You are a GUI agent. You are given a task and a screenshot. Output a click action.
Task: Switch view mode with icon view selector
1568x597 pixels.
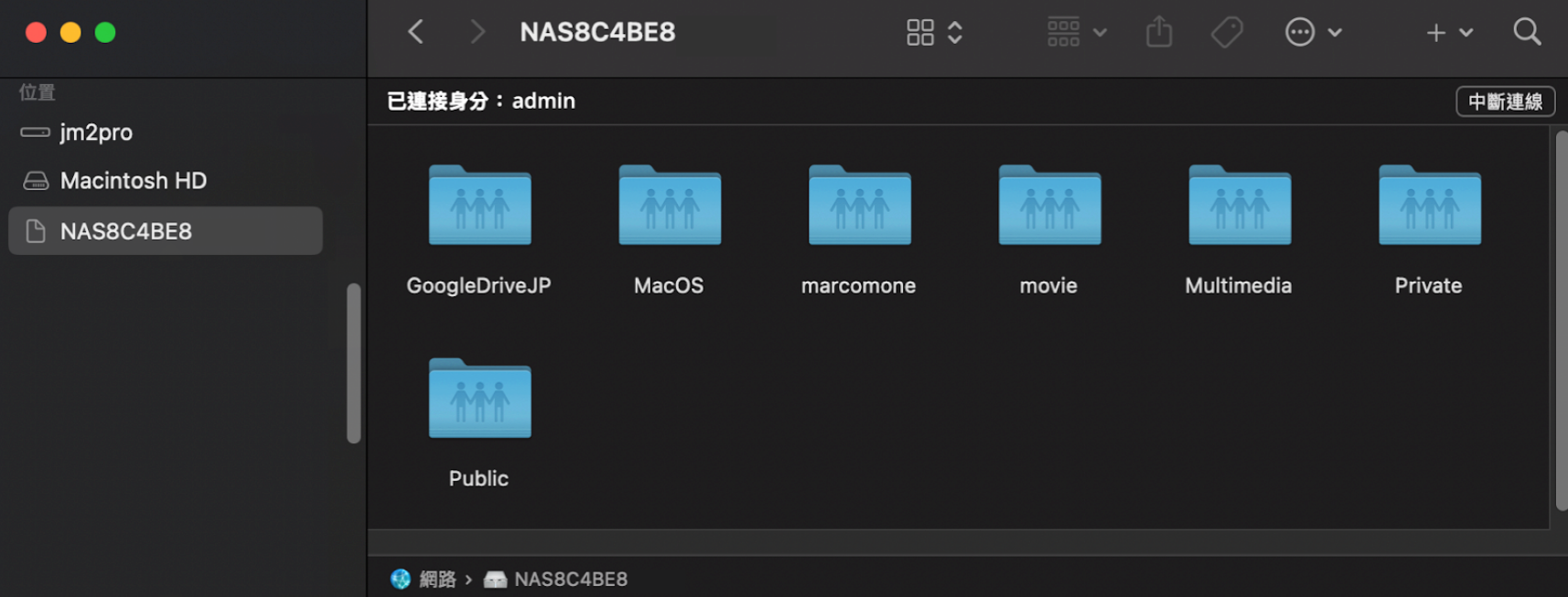(934, 33)
